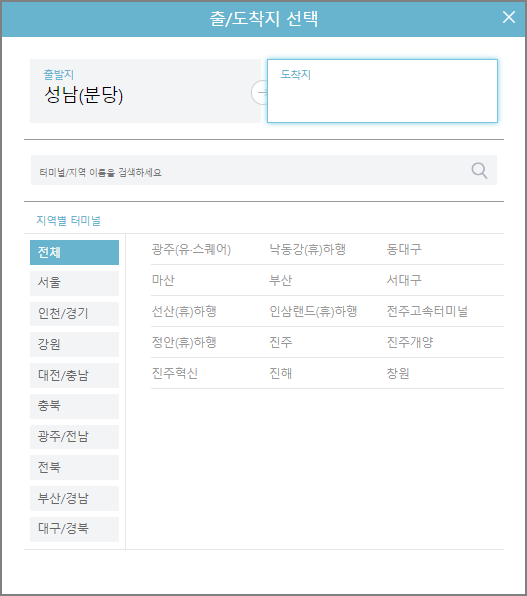
Task: Choose 진해 terminal
Action: pyautogui.click(x=281, y=373)
